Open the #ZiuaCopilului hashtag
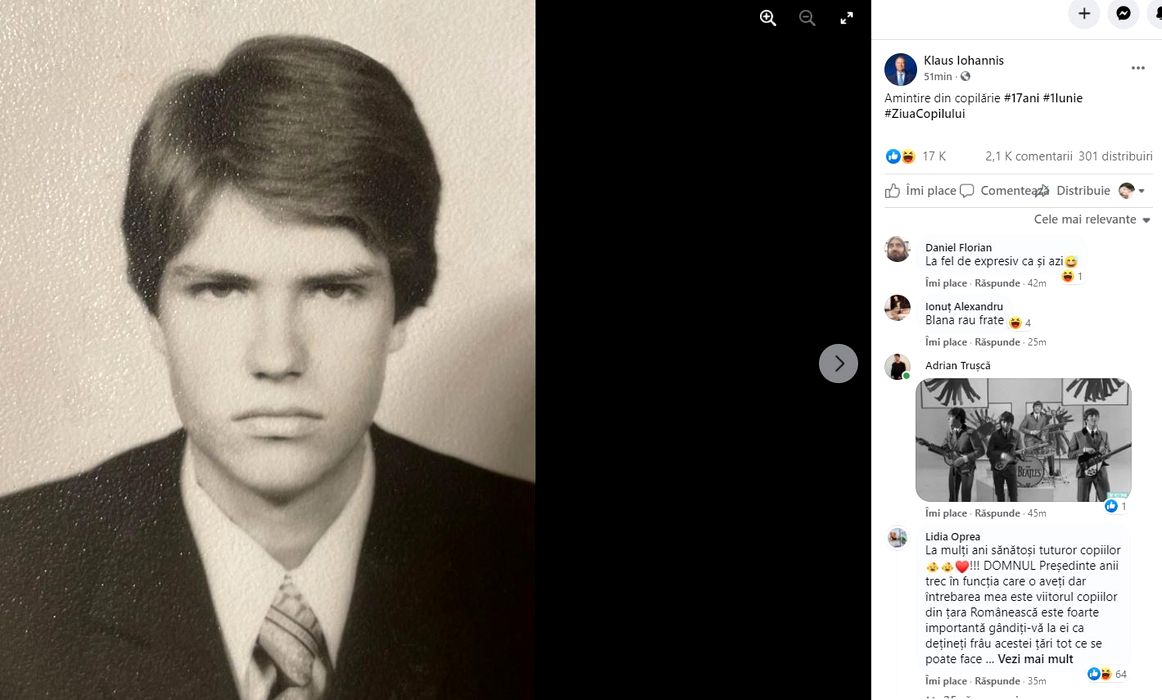 [x=924, y=114]
